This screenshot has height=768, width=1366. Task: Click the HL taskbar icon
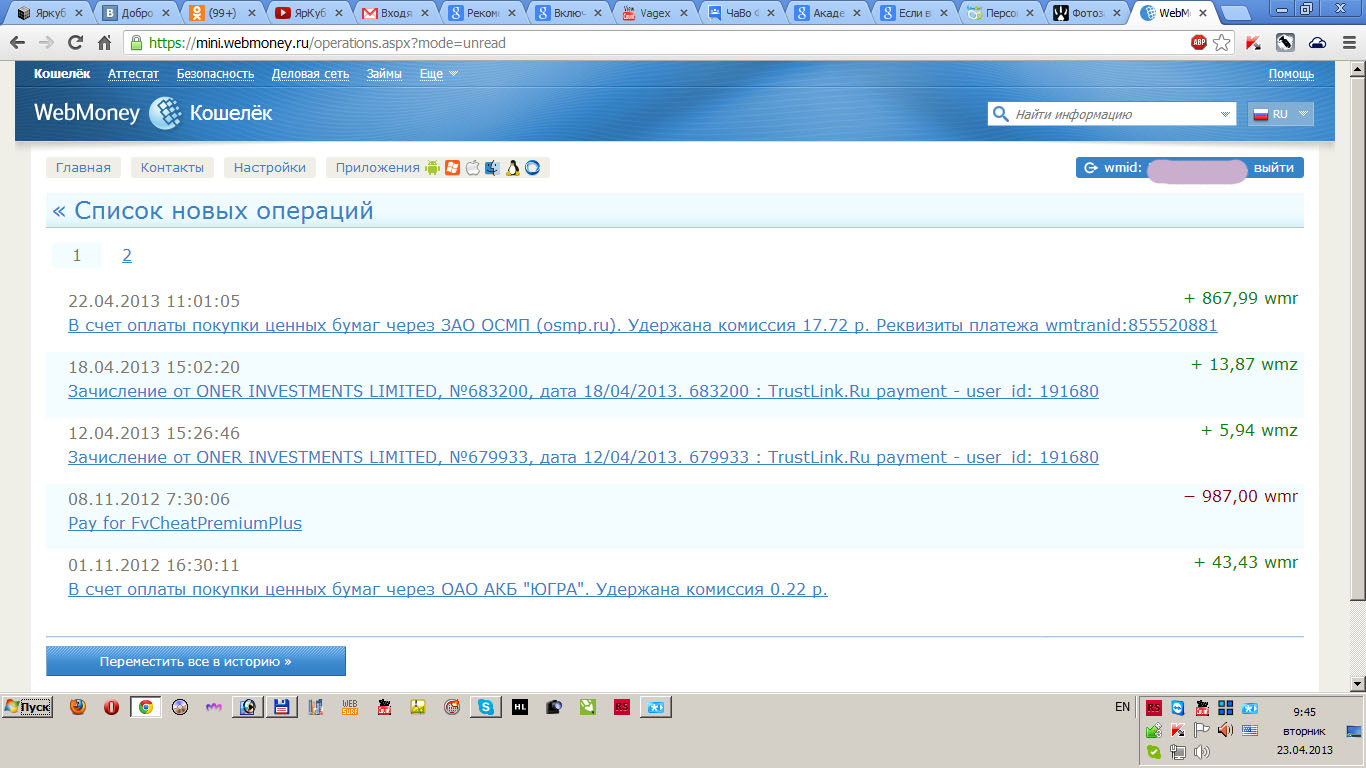[520, 707]
